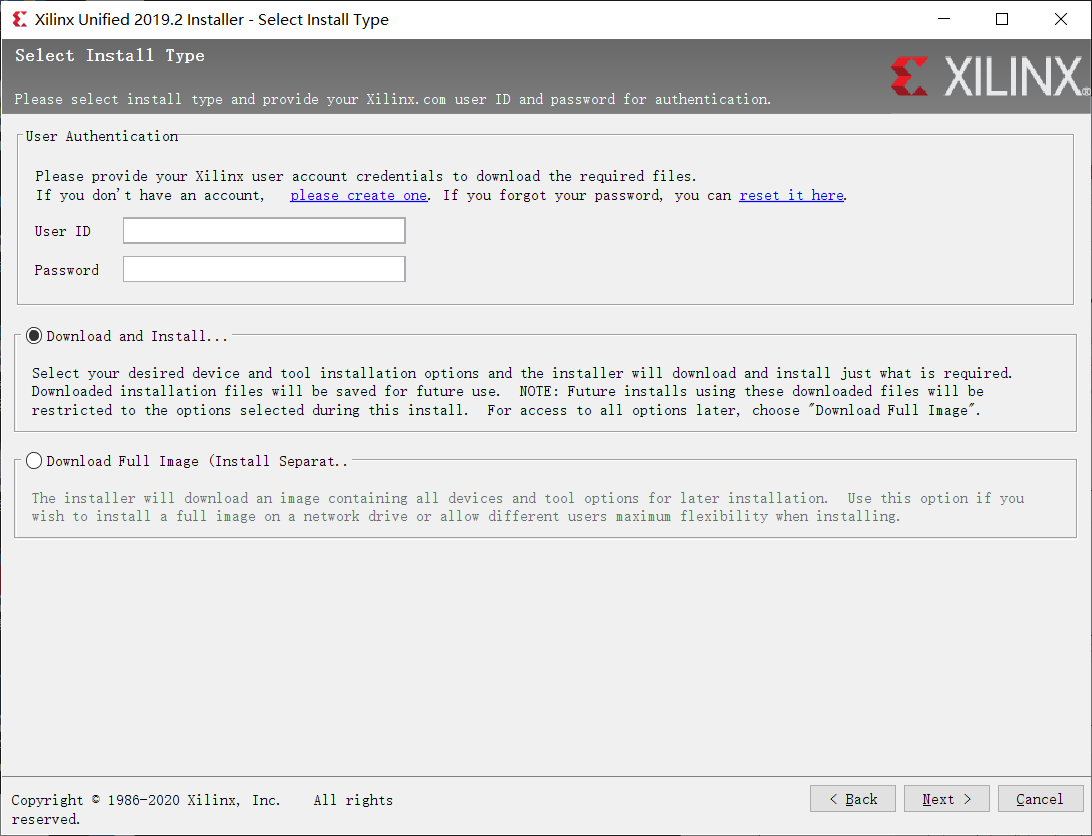Click the copyright notice text
1092x836 pixels.
202,810
